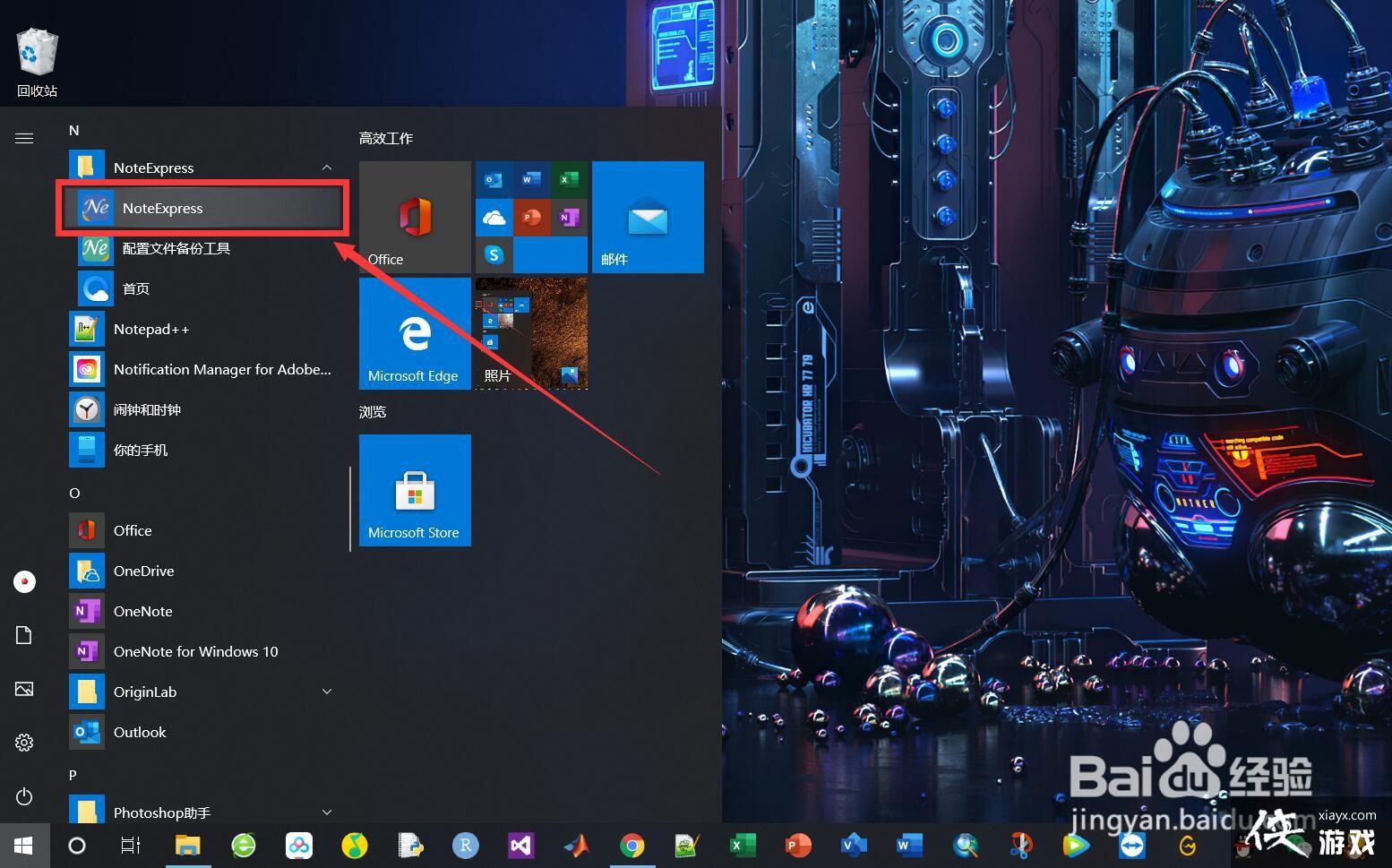Open TeamViewer from the taskbar
This screenshot has height=868, width=1392.
click(1131, 846)
